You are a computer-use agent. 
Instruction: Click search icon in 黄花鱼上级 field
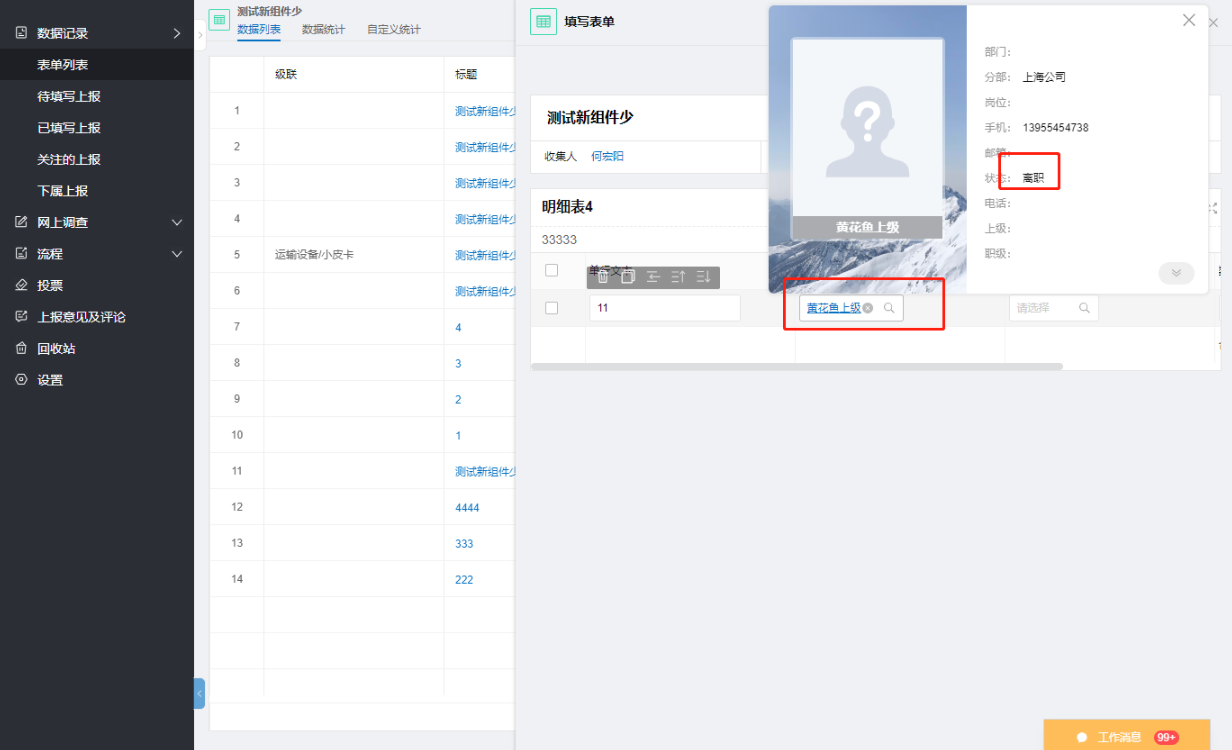[x=889, y=308]
